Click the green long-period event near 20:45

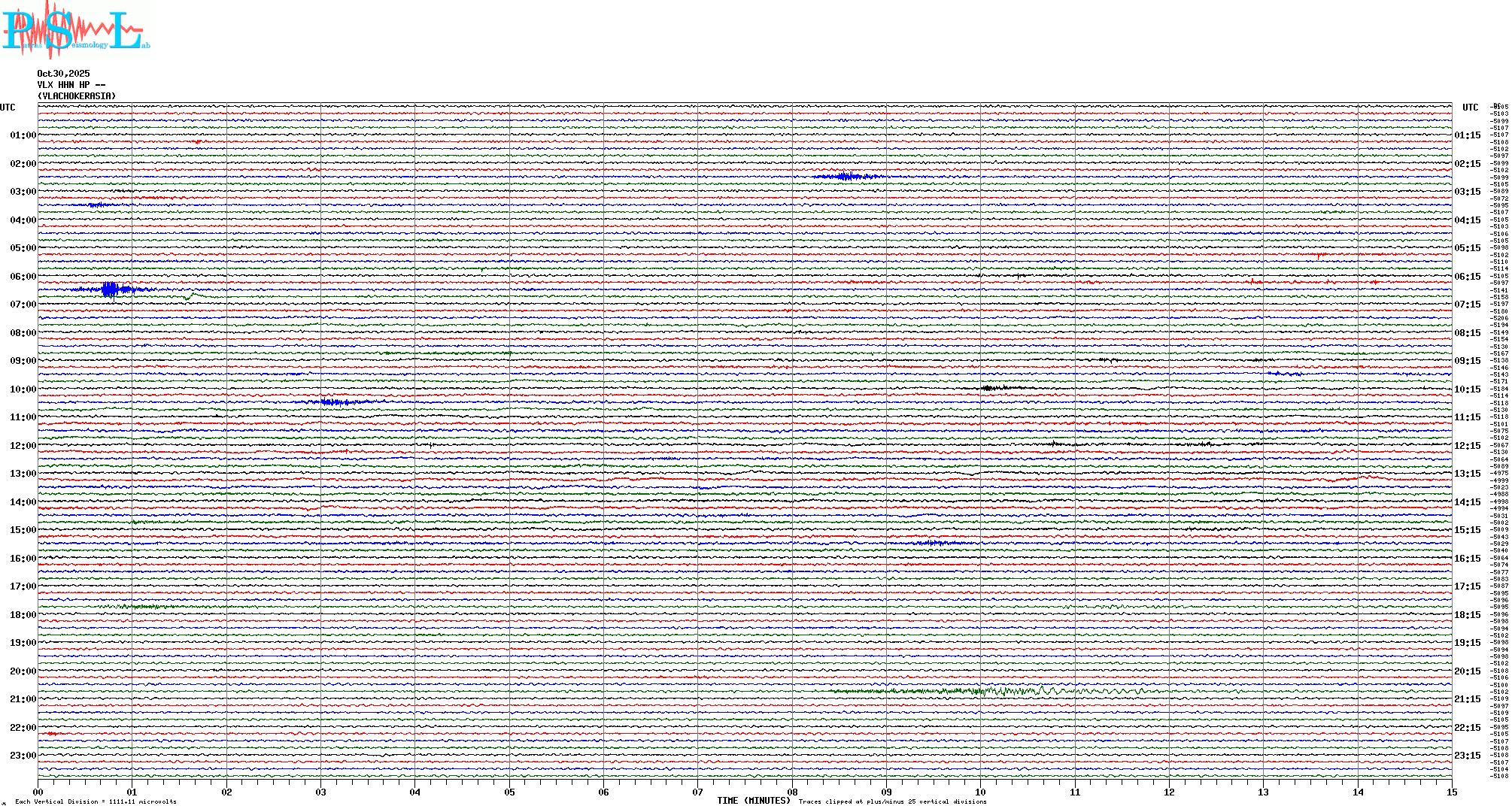tap(1008, 691)
